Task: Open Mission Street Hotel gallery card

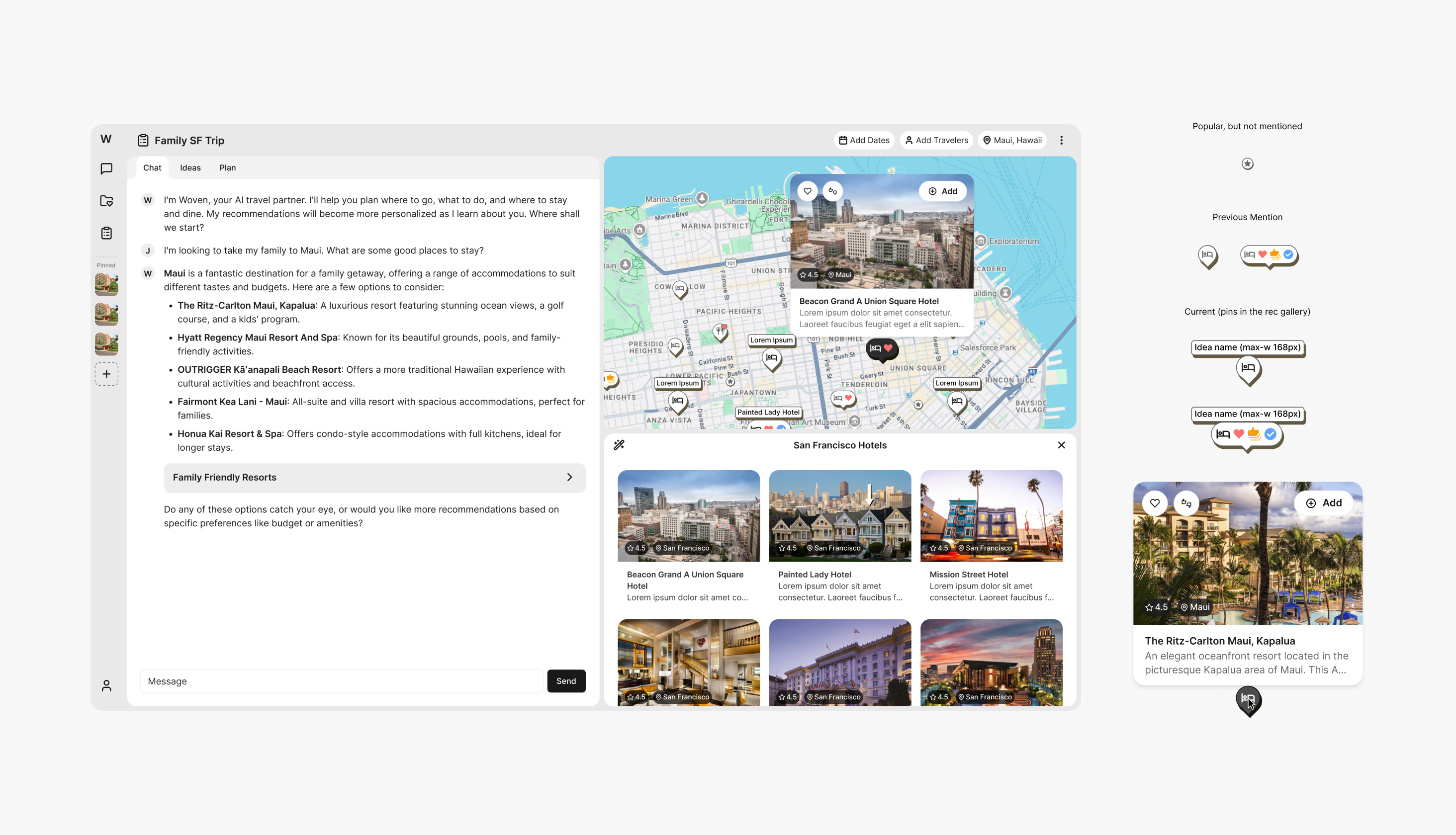Action: (x=992, y=537)
